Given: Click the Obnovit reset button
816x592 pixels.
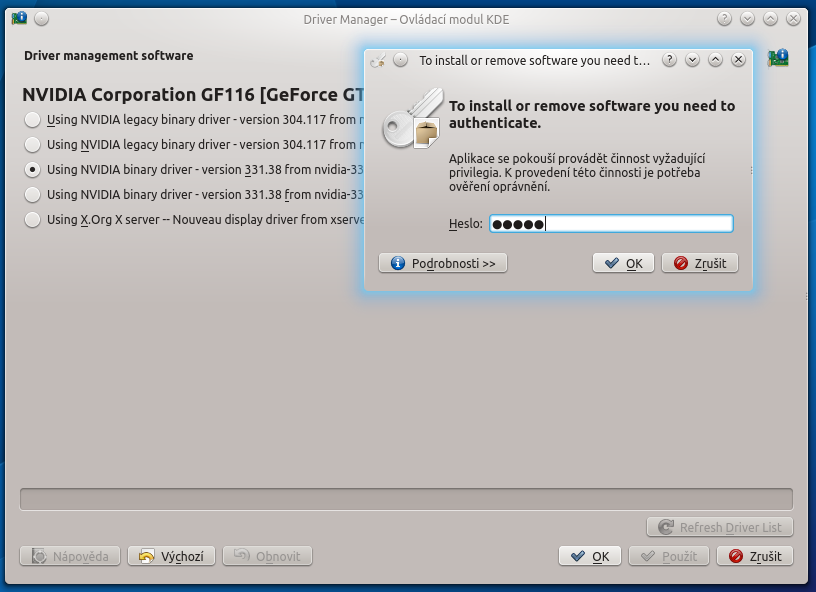Looking at the screenshot, I should point(267,556).
